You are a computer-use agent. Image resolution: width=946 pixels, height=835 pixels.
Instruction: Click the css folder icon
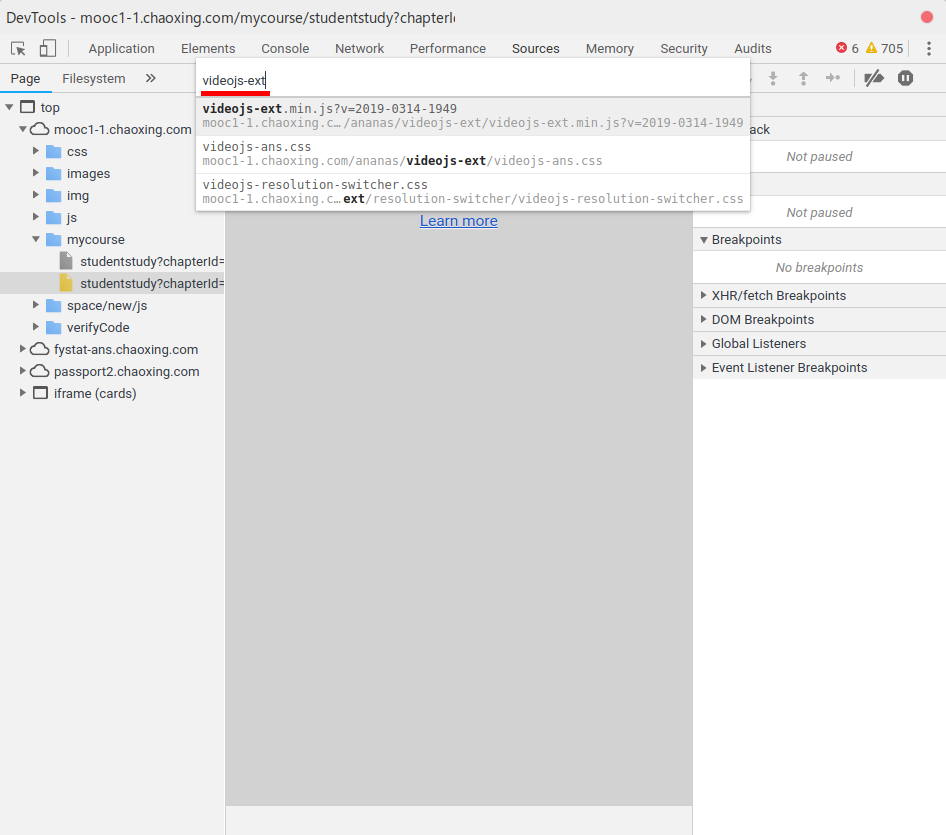pyautogui.click(x=54, y=151)
